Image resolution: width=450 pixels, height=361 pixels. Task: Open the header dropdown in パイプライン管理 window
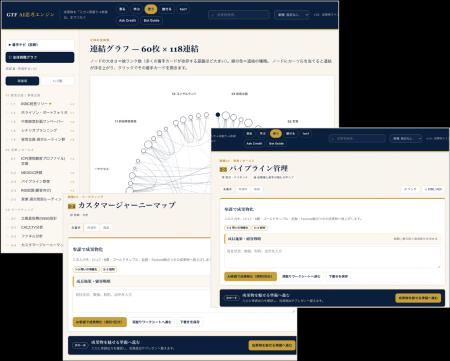tap(406, 138)
